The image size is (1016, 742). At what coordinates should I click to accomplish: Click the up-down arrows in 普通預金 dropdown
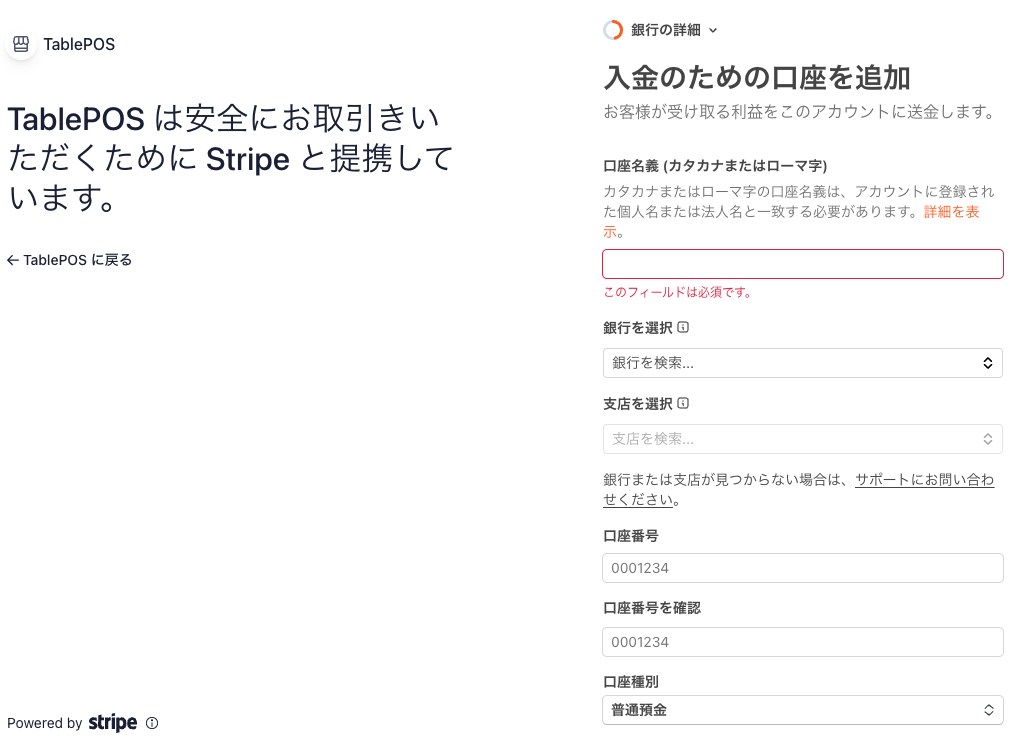pos(988,710)
